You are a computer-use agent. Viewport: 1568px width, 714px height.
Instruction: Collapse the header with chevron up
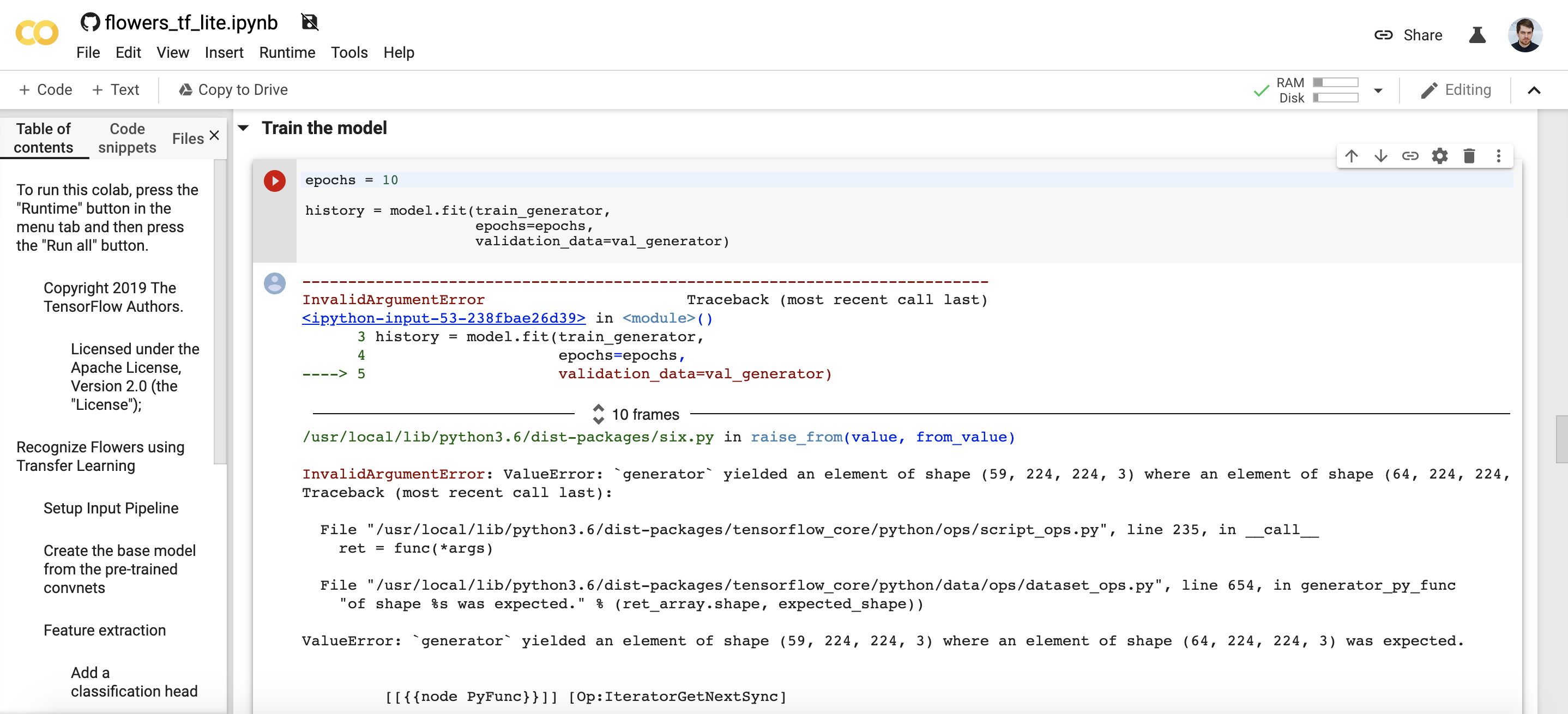click(x=1534, y=90)
